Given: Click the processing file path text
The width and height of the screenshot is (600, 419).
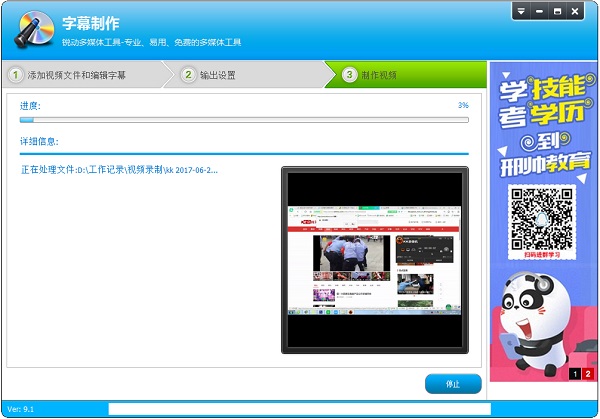Looking at the screenshot, I should pyautogui.click(x=119, y=170).
